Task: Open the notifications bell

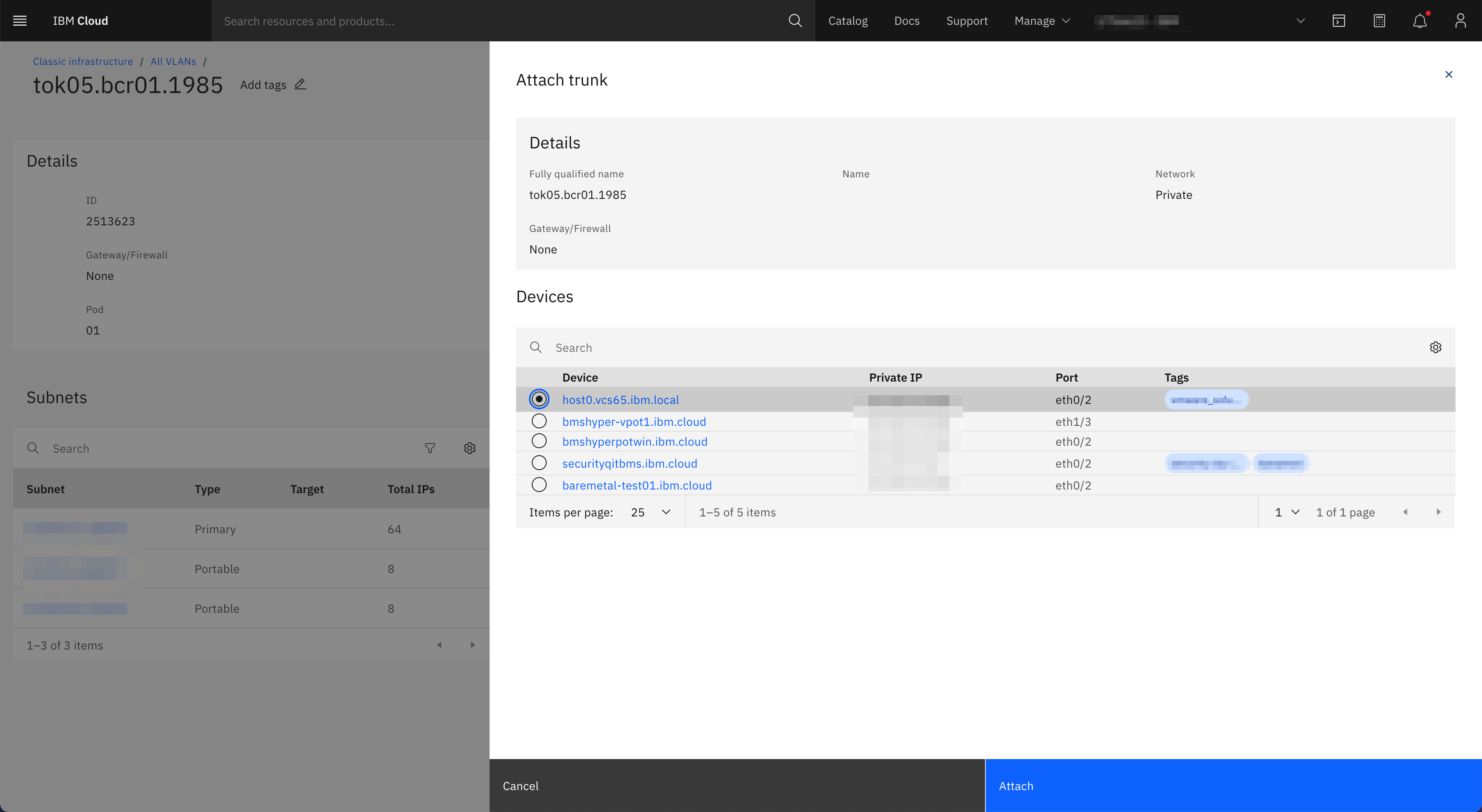Action: 1419,21
